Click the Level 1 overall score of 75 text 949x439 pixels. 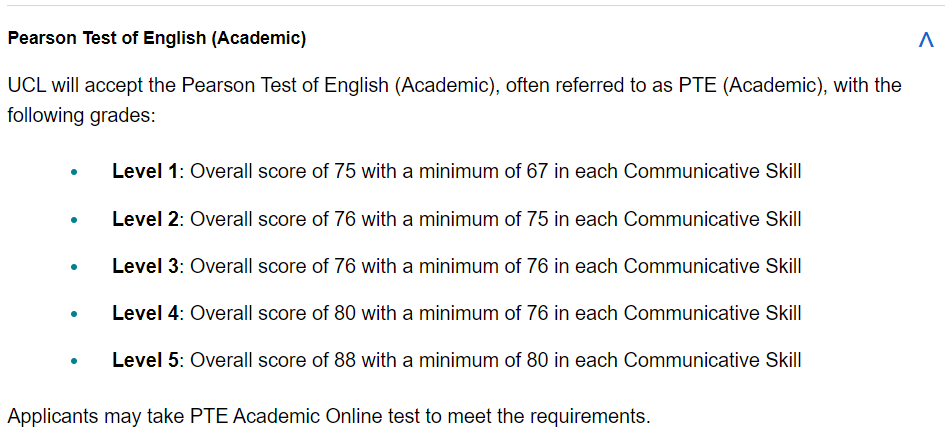coord(273,172)
